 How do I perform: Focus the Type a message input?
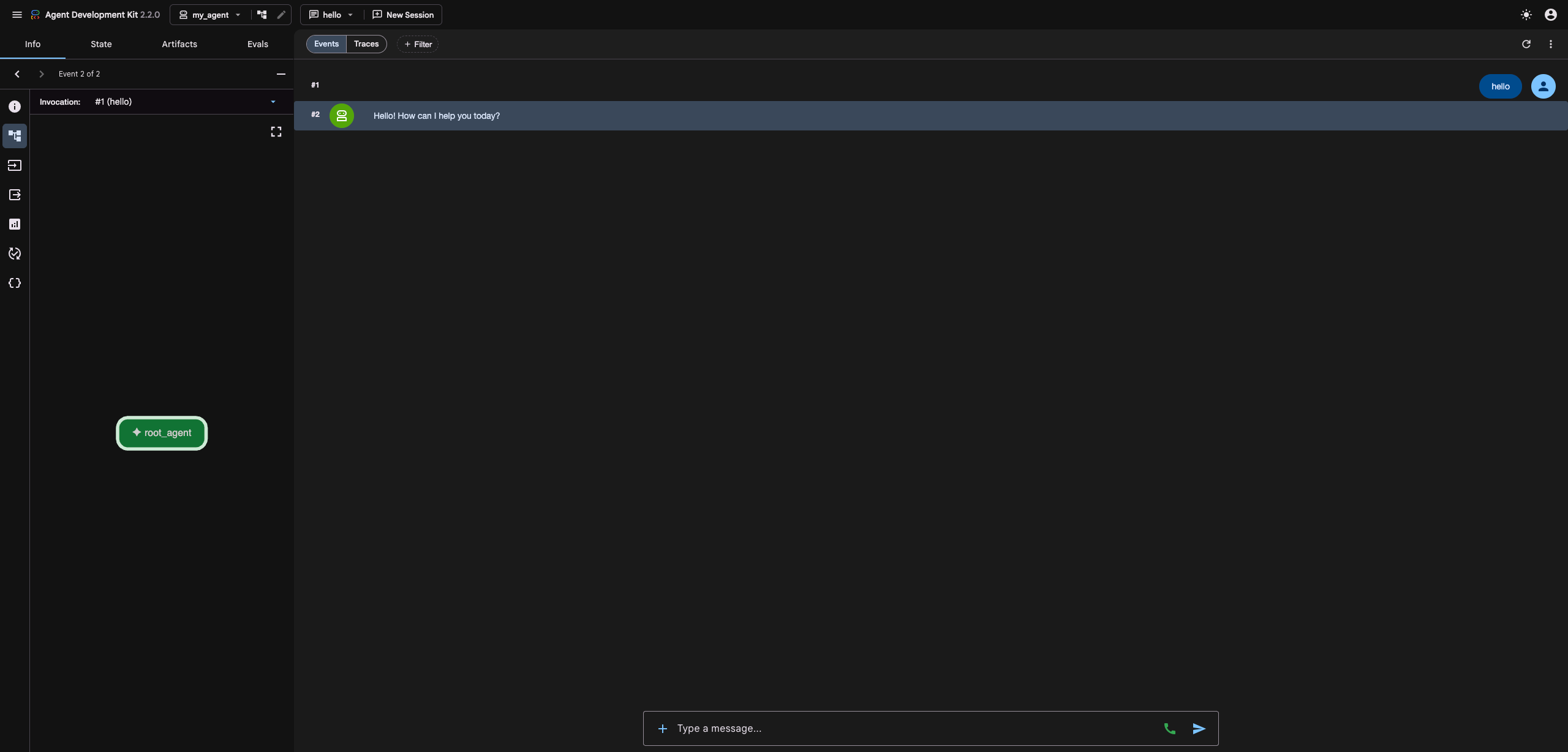916,728
